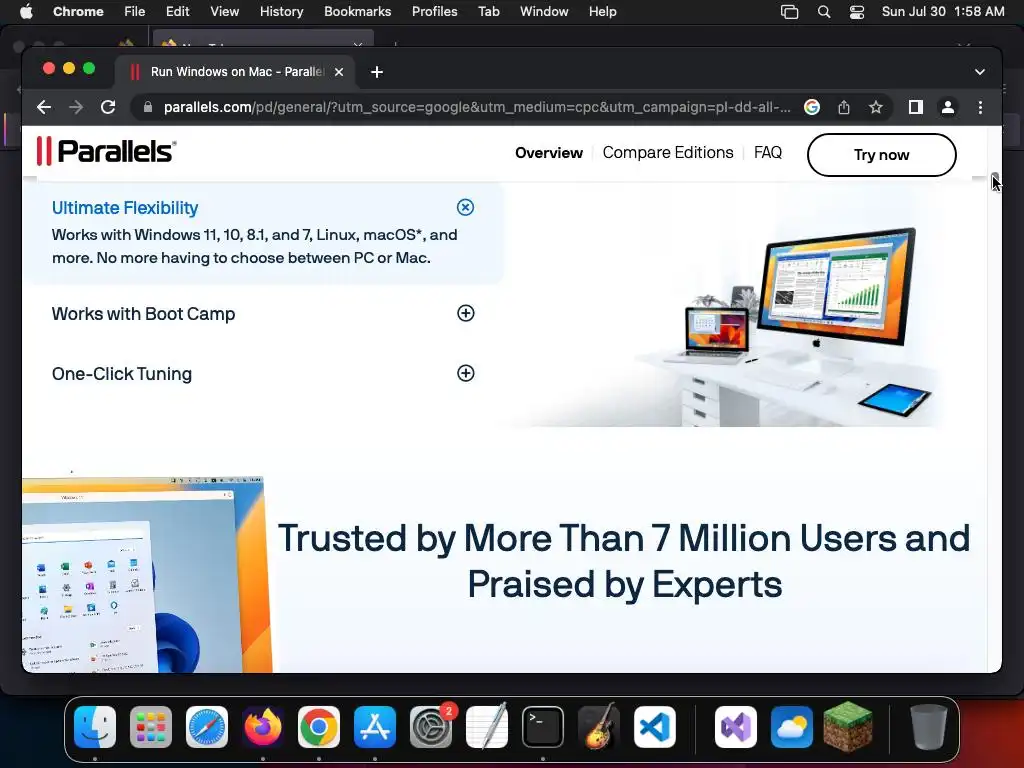Open the Apple menu
The width and height of the screenshot is (1024, 768).
pos(26,12)
